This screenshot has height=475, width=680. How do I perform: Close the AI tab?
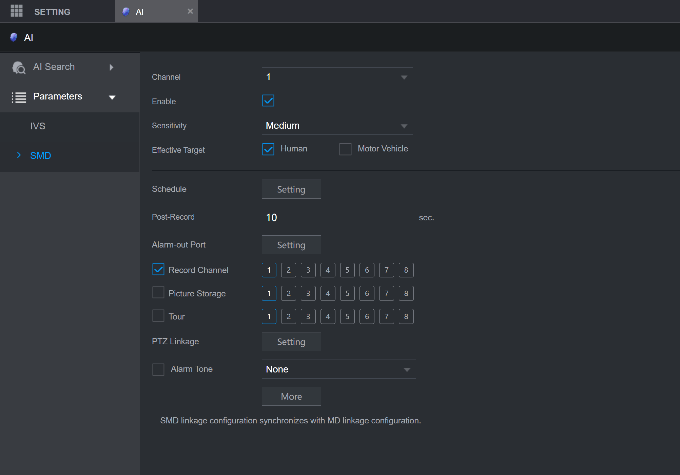[x=190, y=11]
